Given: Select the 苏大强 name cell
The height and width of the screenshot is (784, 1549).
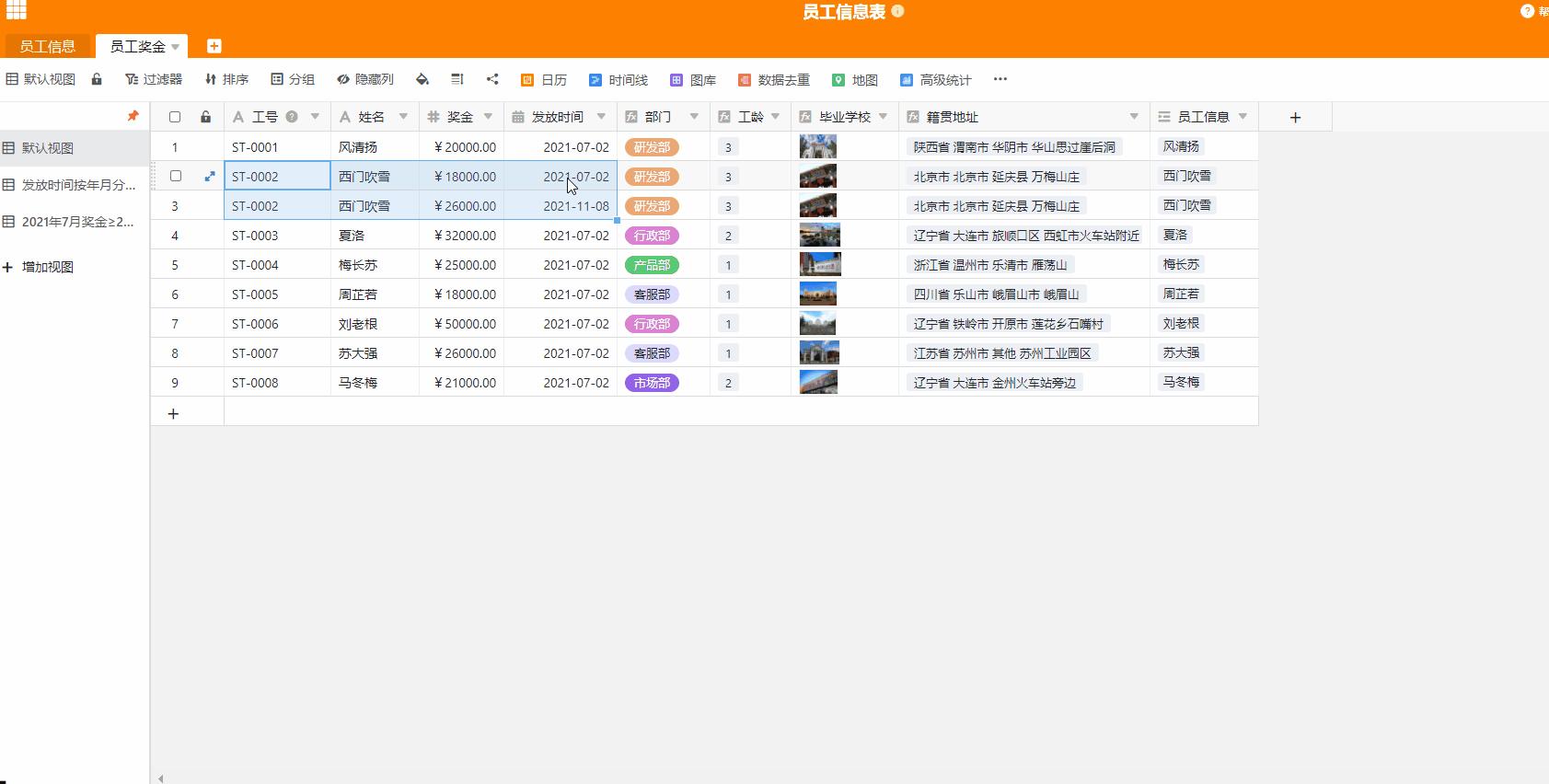Looking at the screenshot, I should 375,352.
